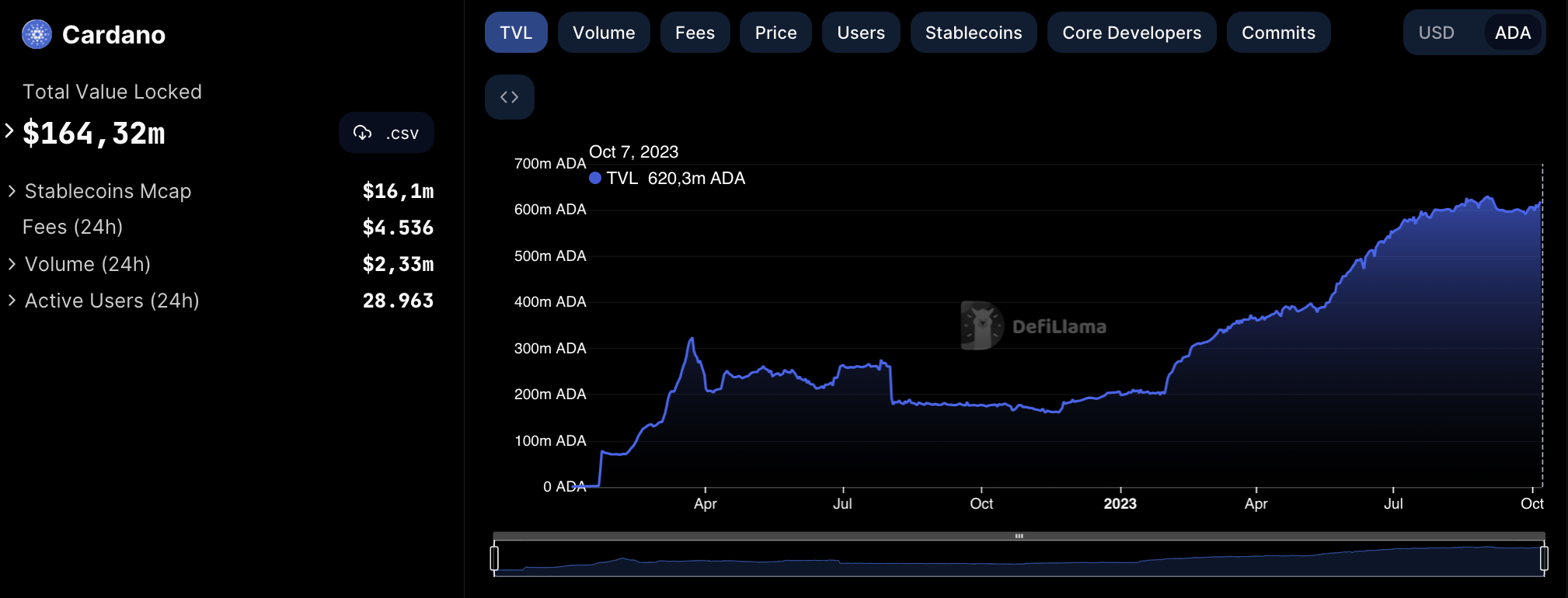Click the blue TVL legend dot
The height and width of the screenshot is (598, 1568).
click(595, 178)
